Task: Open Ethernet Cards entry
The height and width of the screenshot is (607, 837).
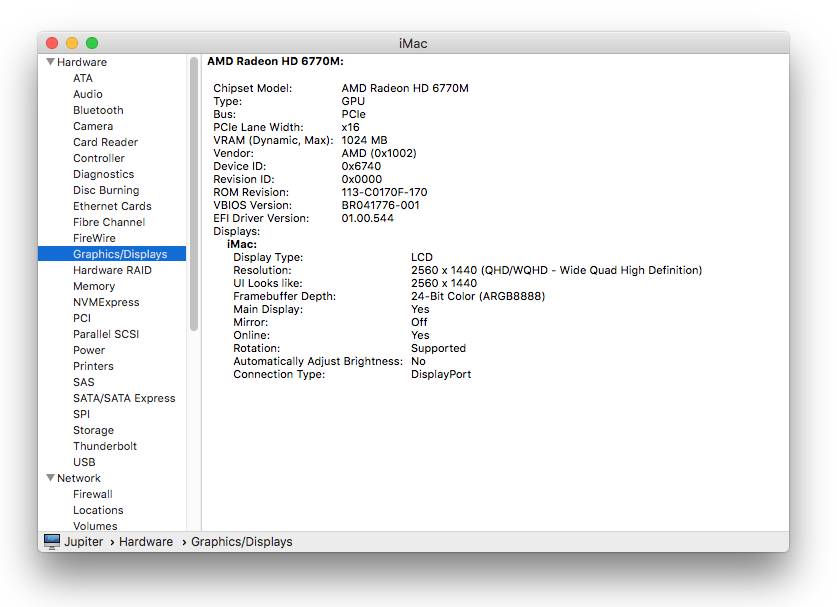Action: pos(112,206)
